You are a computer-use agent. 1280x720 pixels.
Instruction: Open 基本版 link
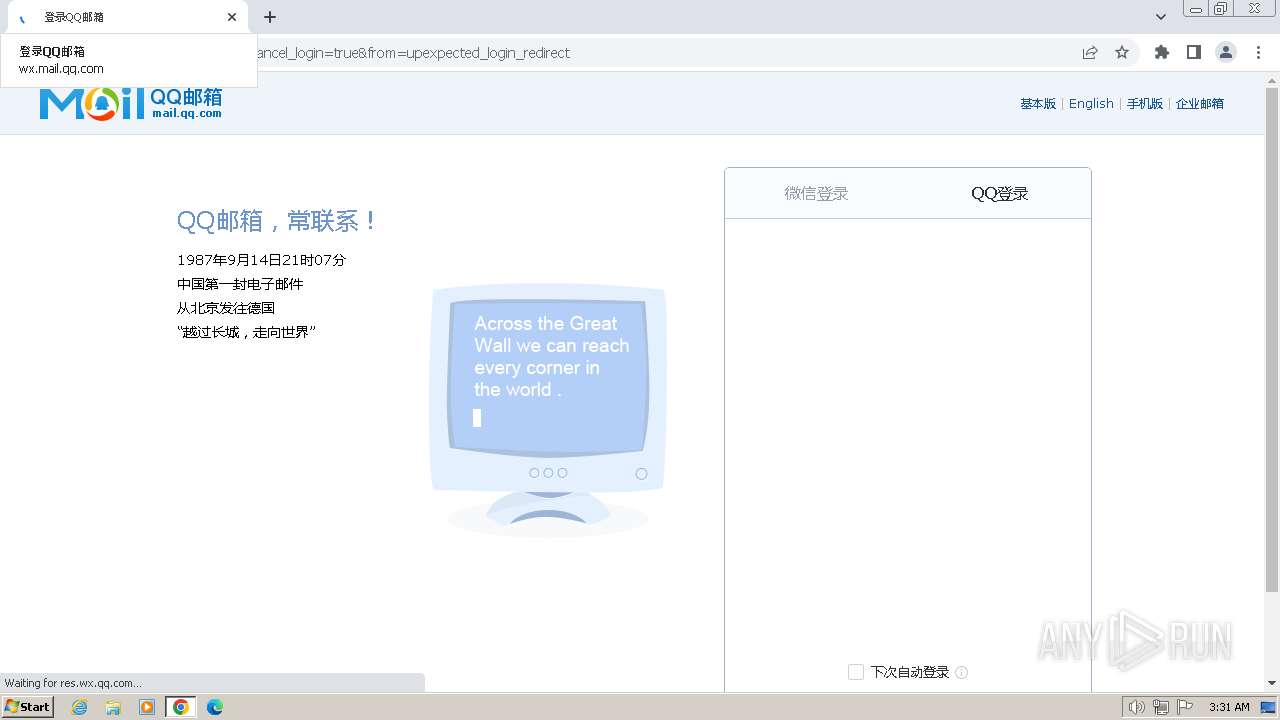pyautogui.click(x=1038, y=104)
